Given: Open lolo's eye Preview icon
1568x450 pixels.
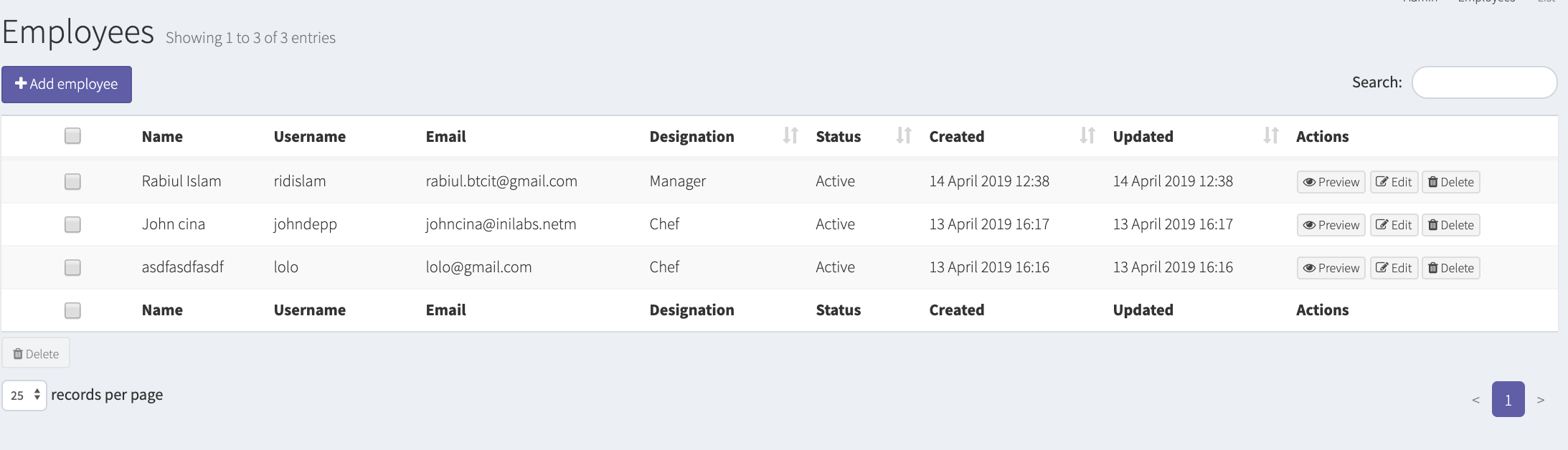Looking at the screenshot, I should click(x=1310, y=267).
